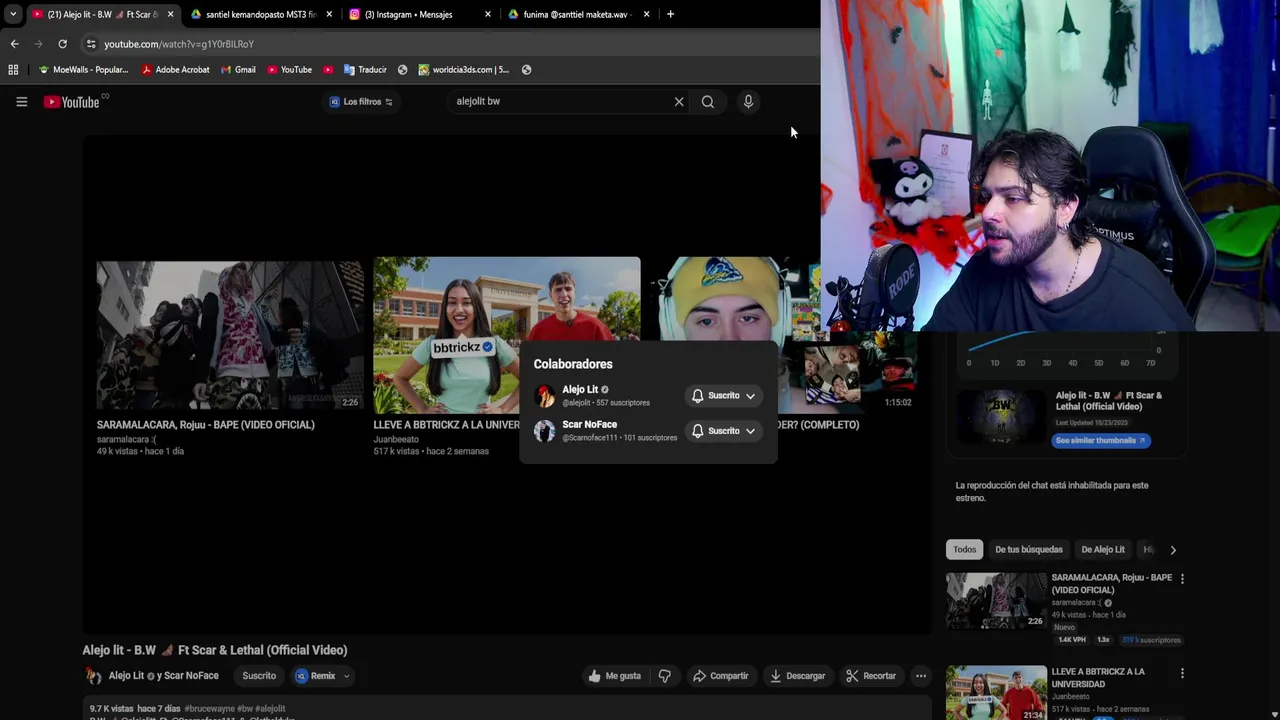Viewport: 1280px width, 720px height.
Task: Open Alejo Lit avatar in Colaboradores popup
Action: pyautogui.click(x=544, y=396)
